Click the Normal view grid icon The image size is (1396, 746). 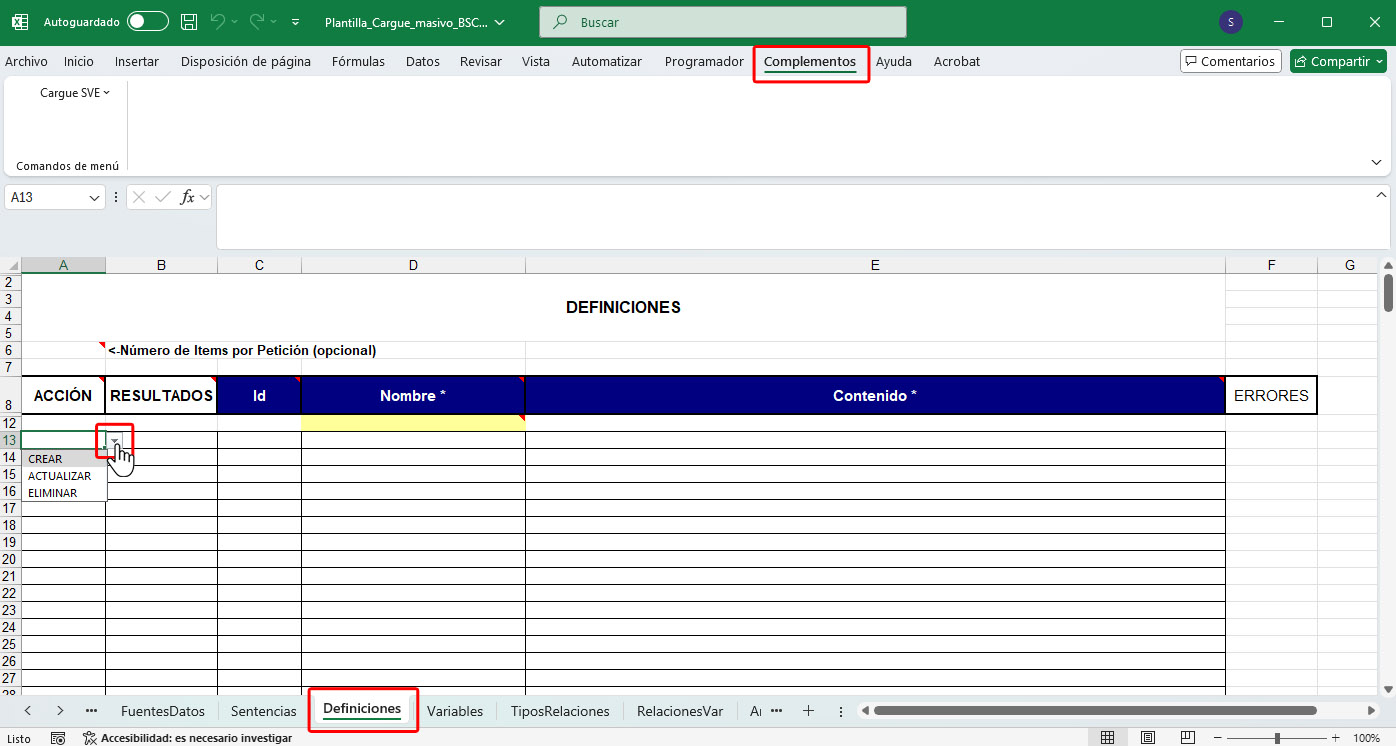click(1108, 738)
